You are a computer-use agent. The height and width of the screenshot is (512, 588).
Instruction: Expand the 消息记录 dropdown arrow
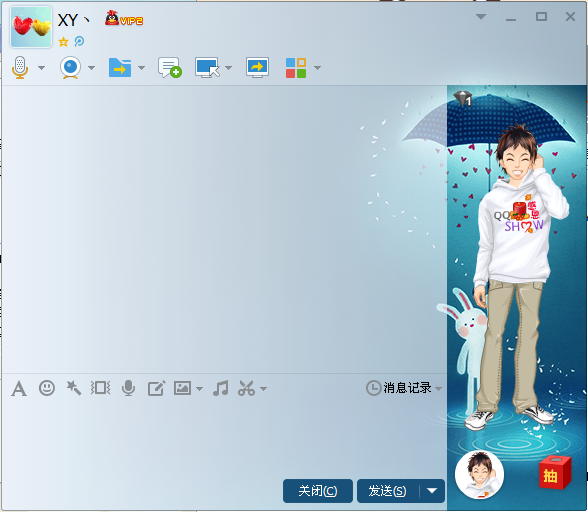(438, 389)
